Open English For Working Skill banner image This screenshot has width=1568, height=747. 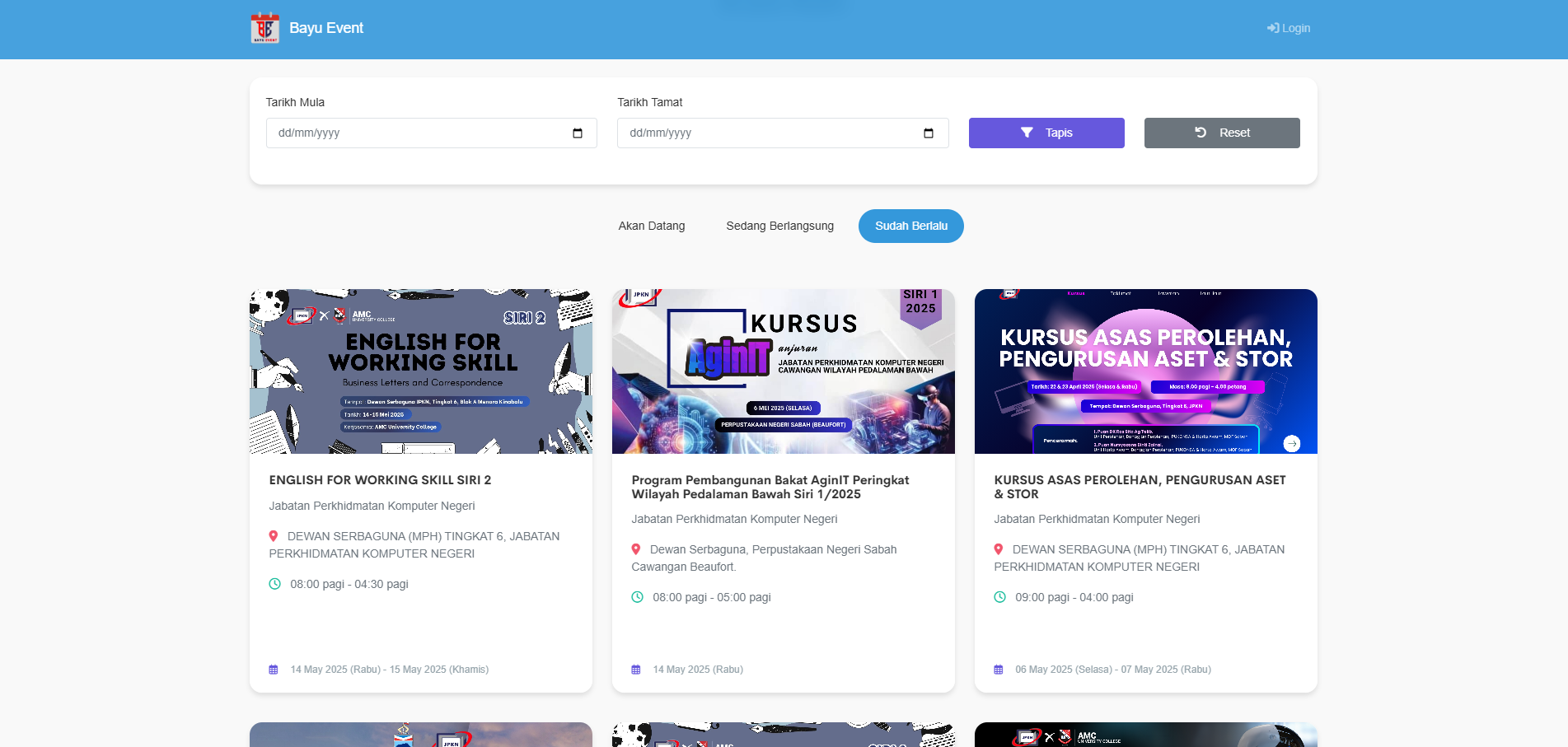[420, 371]
